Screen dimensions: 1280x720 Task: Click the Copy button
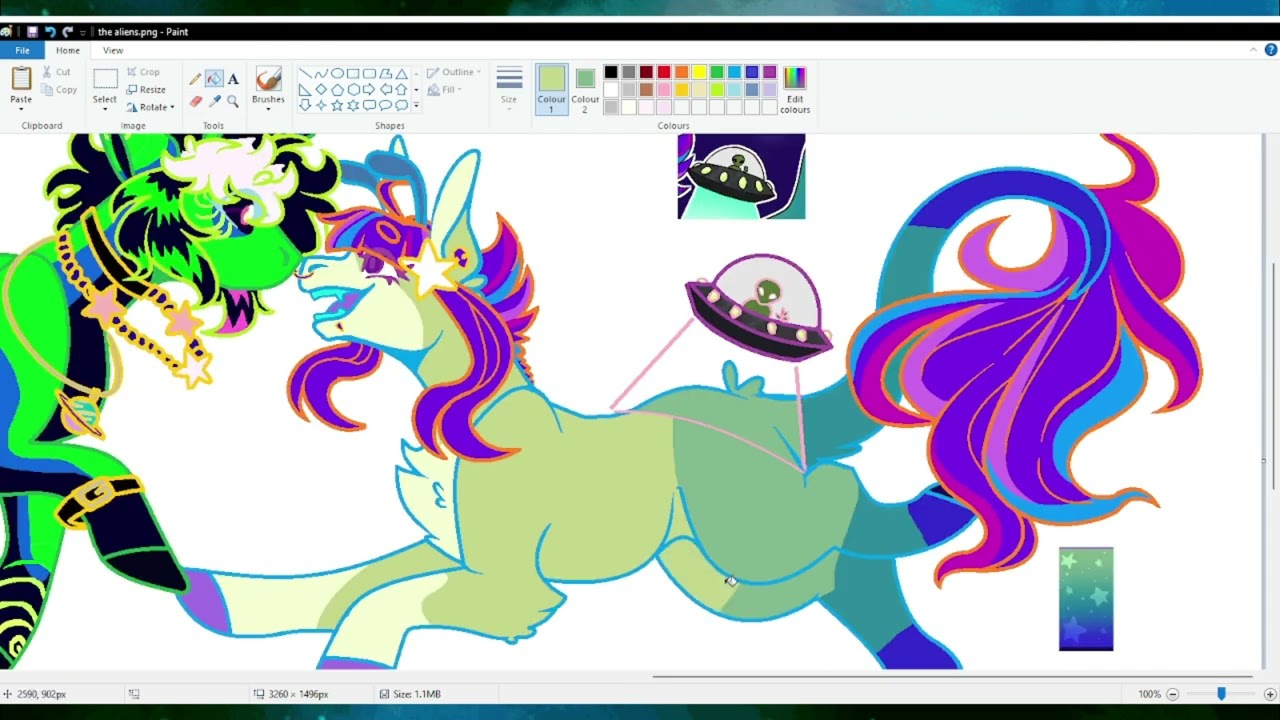pyautogui.click(x=58, y=90)
